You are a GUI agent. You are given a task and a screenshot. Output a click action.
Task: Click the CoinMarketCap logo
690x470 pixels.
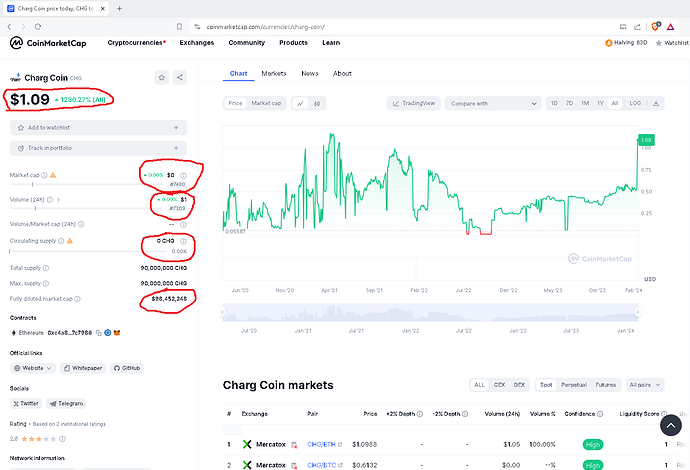pyautogui.click(x=48, y=43)
